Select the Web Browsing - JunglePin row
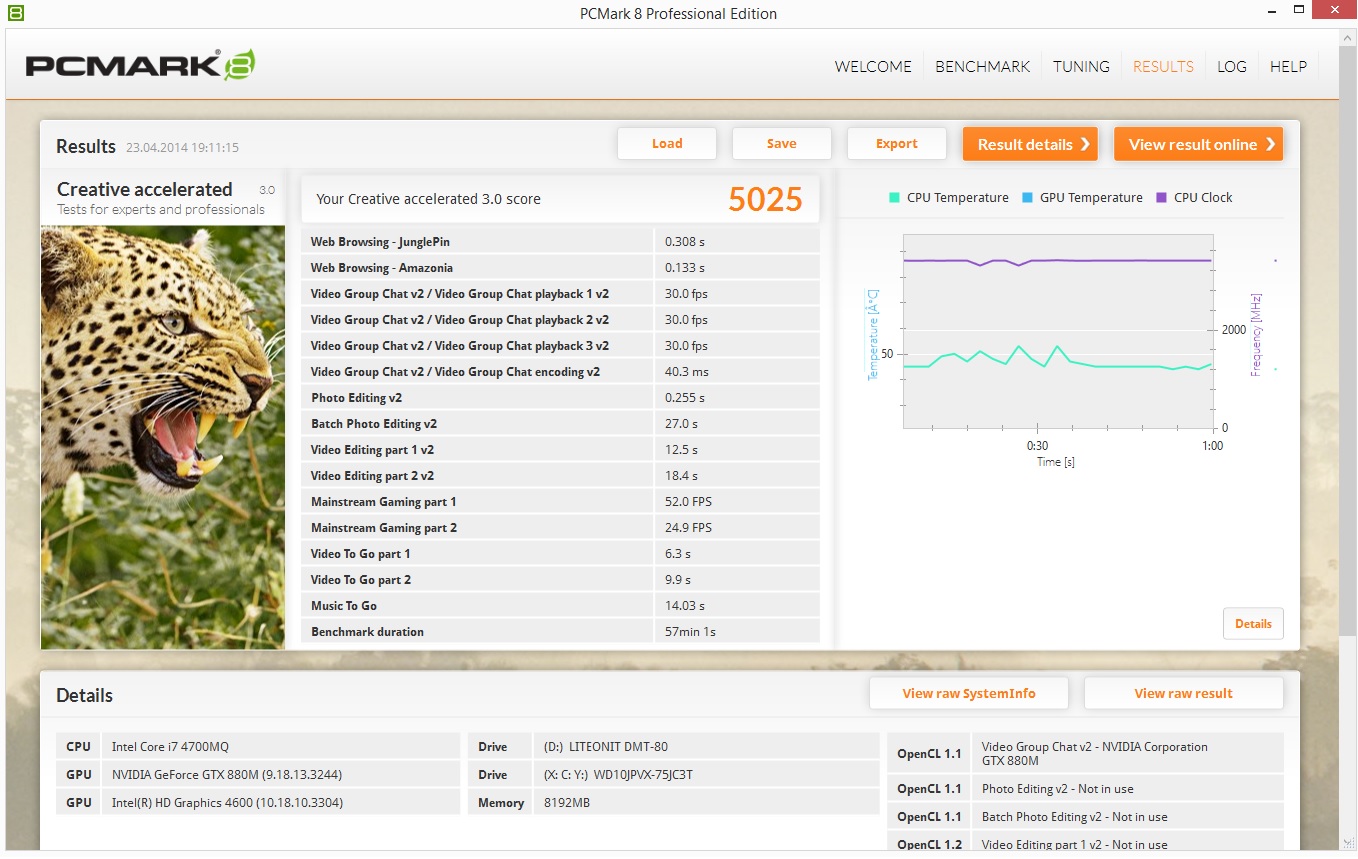The image size is (1358, 859). pyautogui.click(x=560, y=242)
